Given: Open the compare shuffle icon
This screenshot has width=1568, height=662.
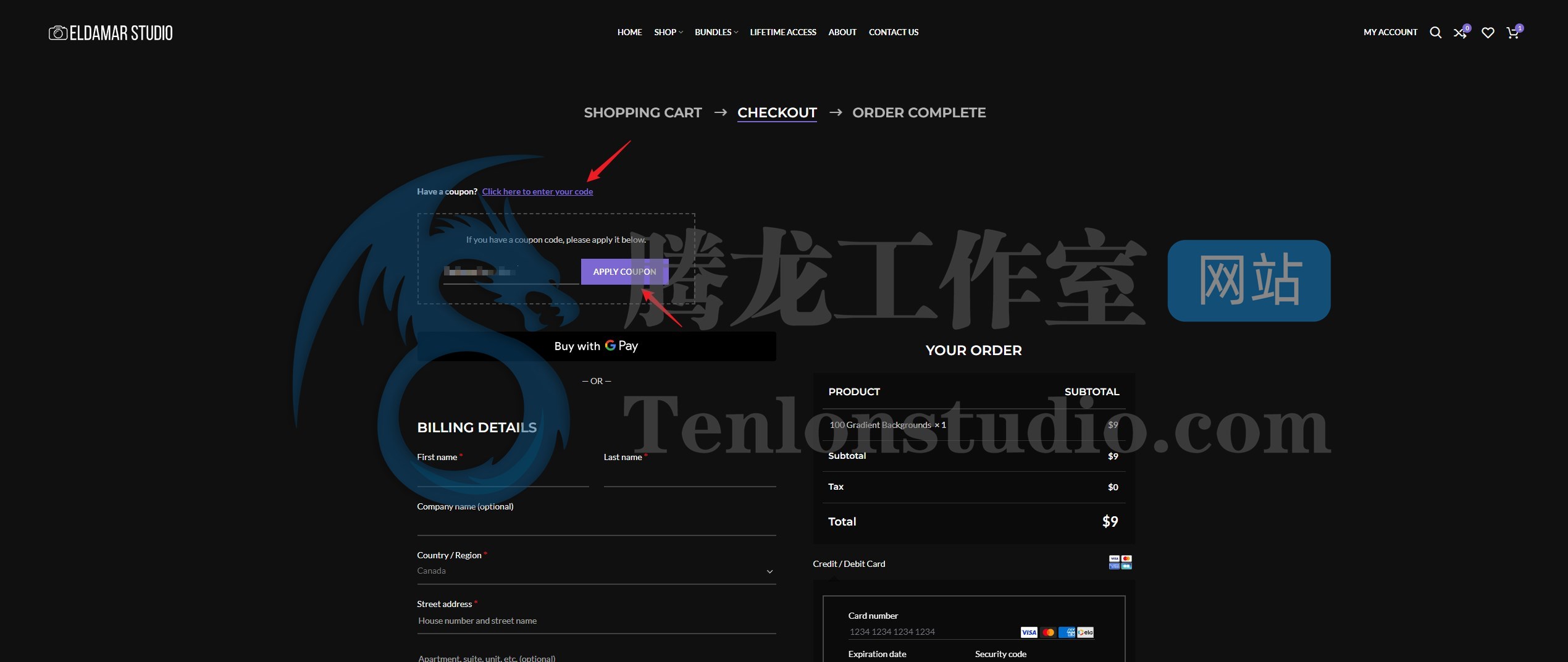Looking at the screenshot, I should point(1461,33).
